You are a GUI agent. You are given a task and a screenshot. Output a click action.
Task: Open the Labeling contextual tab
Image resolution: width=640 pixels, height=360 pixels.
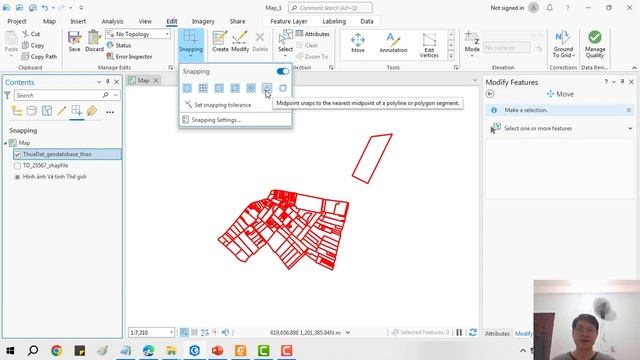(x=334, y=21)
